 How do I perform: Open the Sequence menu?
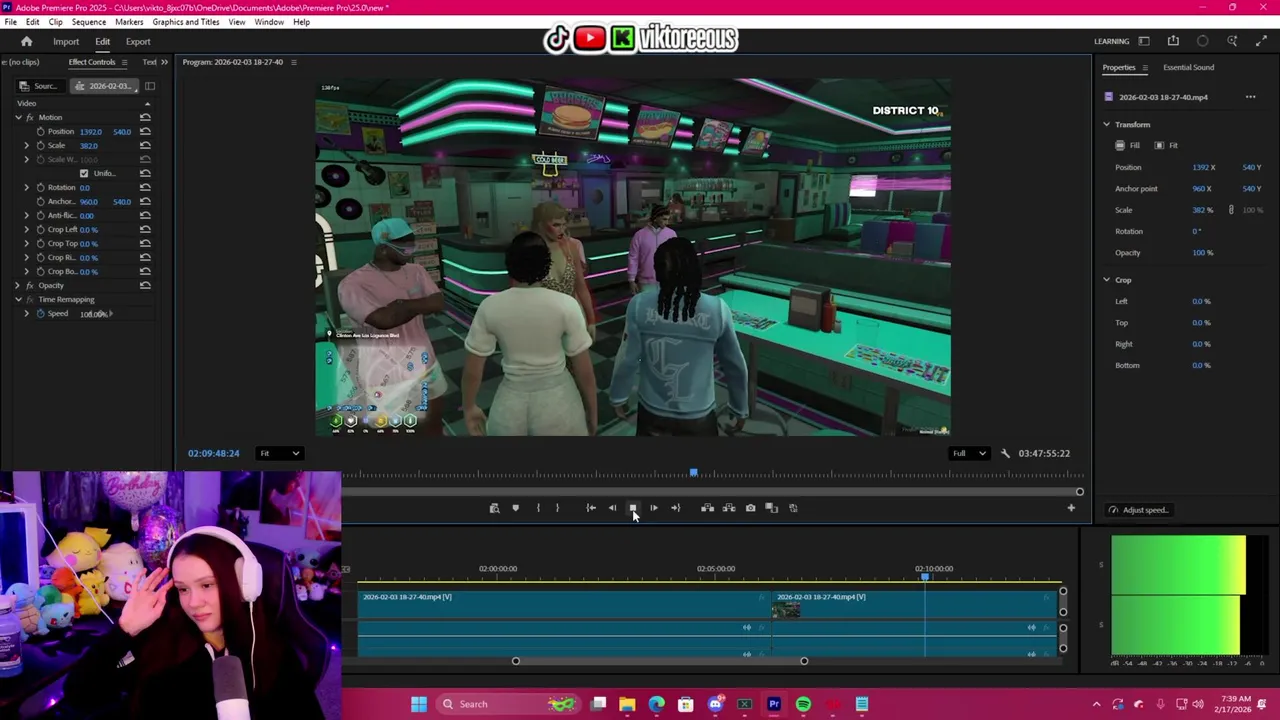(88, 22)
